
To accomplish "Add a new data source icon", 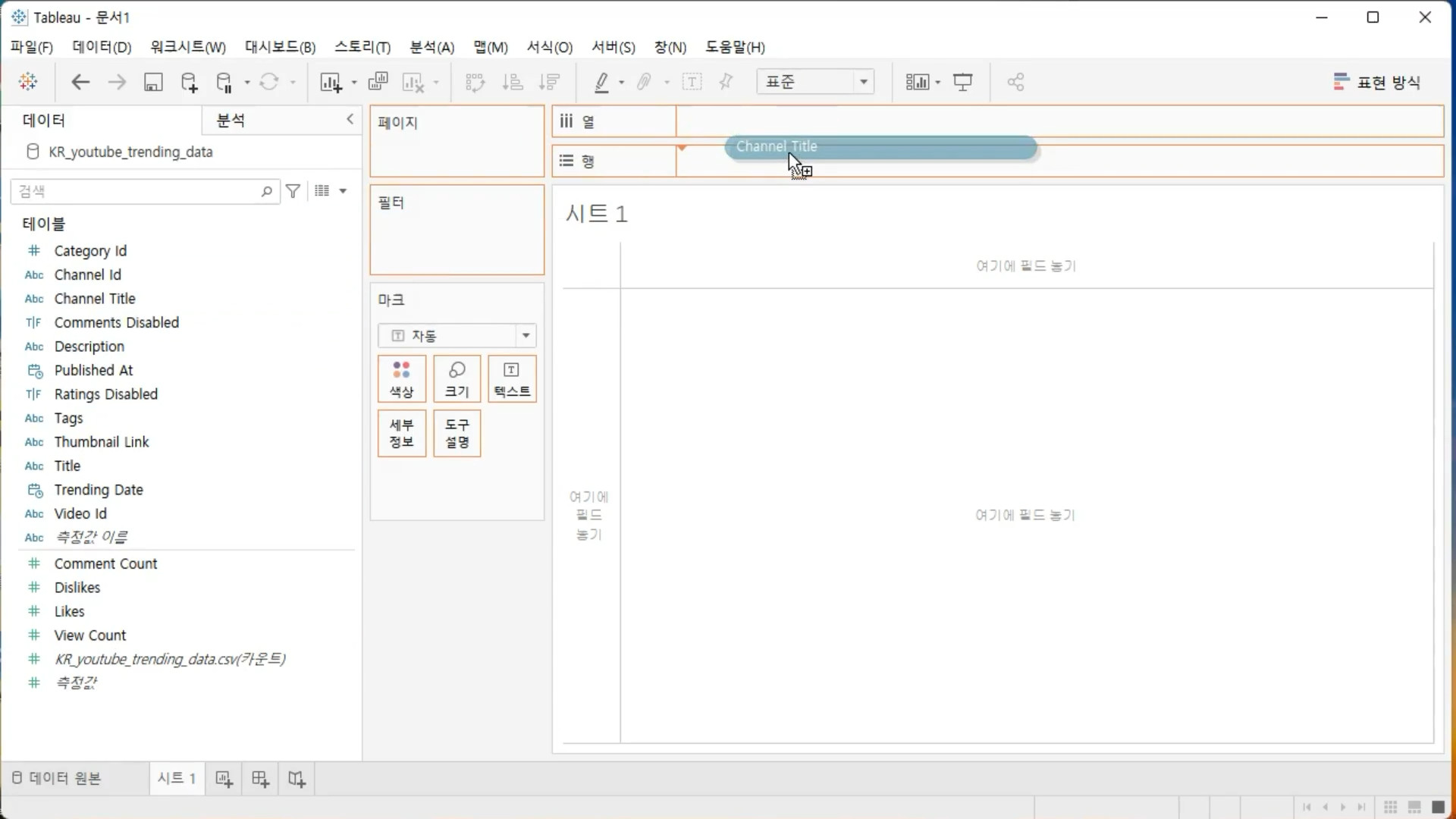I will [x=189, y=82].
